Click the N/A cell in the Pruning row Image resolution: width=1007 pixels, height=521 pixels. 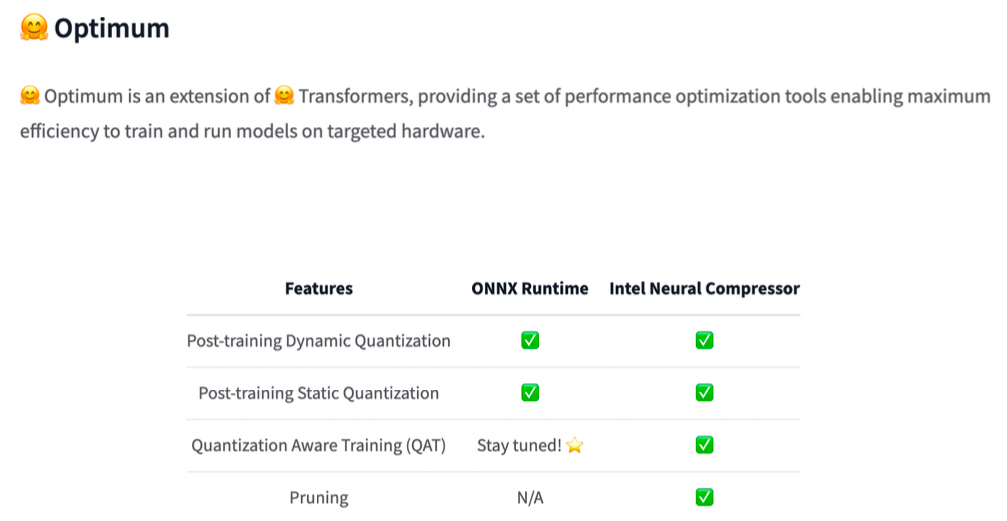[x=530, y=497]
